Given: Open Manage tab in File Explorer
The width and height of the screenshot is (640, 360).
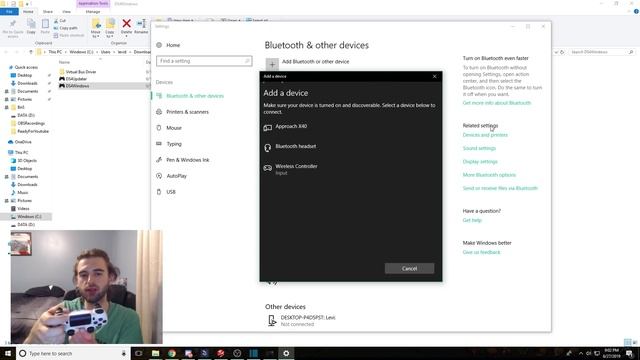Looking at the screenshot, I should pyautogui.click(x=93, y=11).
